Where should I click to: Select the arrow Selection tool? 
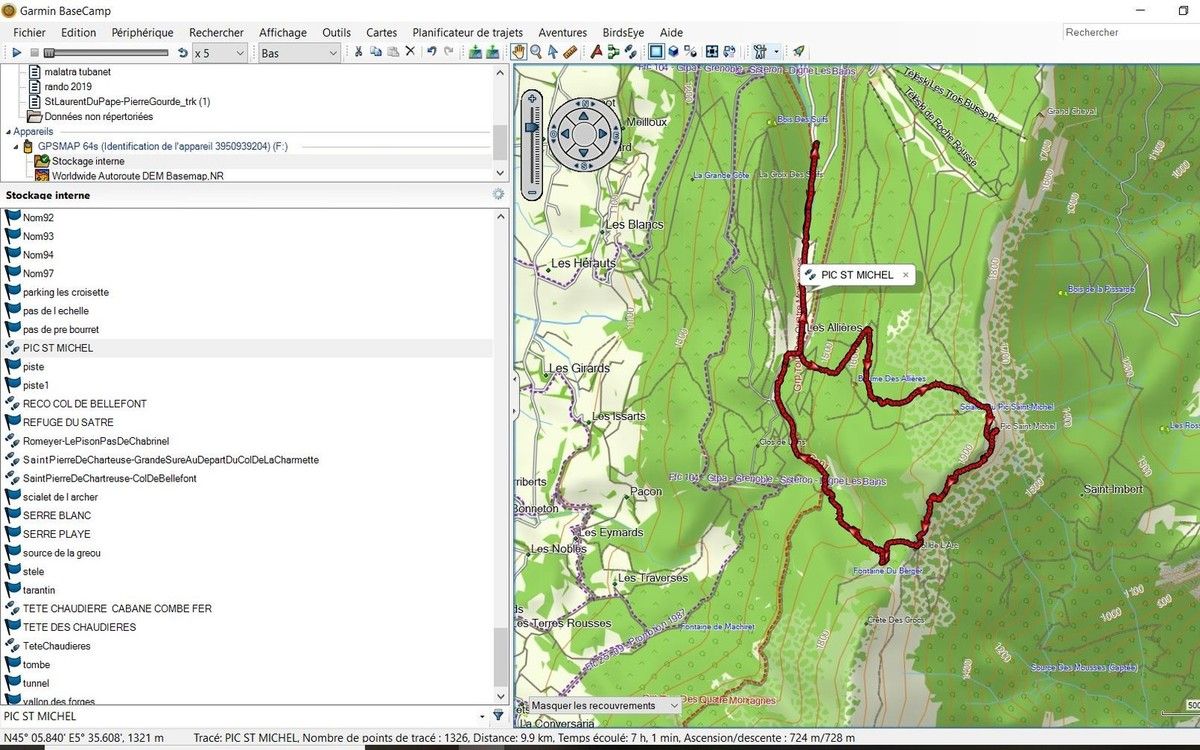click(x=552, y=52)
